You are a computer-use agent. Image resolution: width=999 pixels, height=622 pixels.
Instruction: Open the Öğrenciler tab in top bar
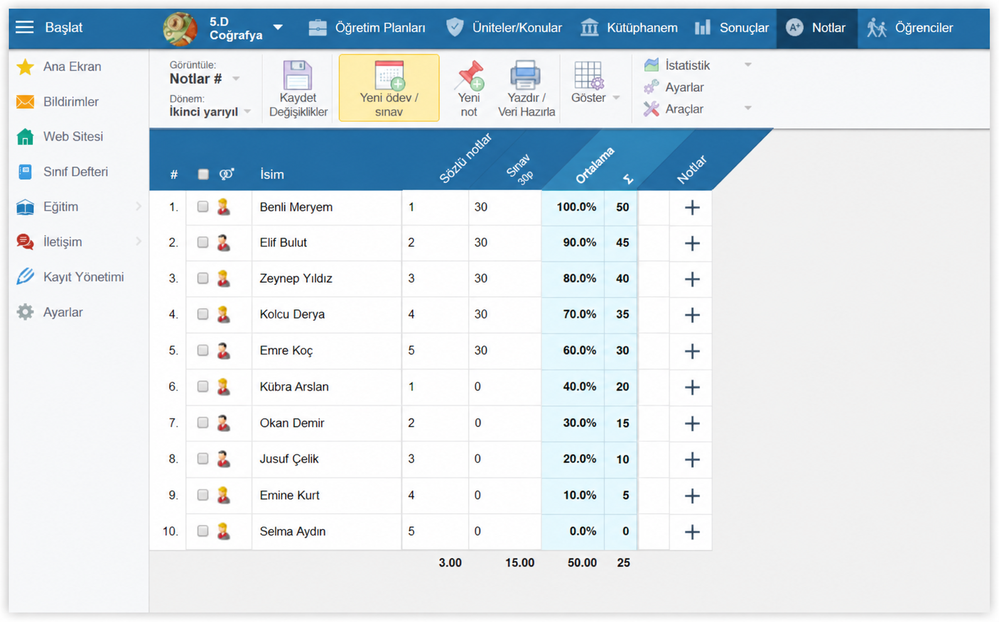point(910,27)
